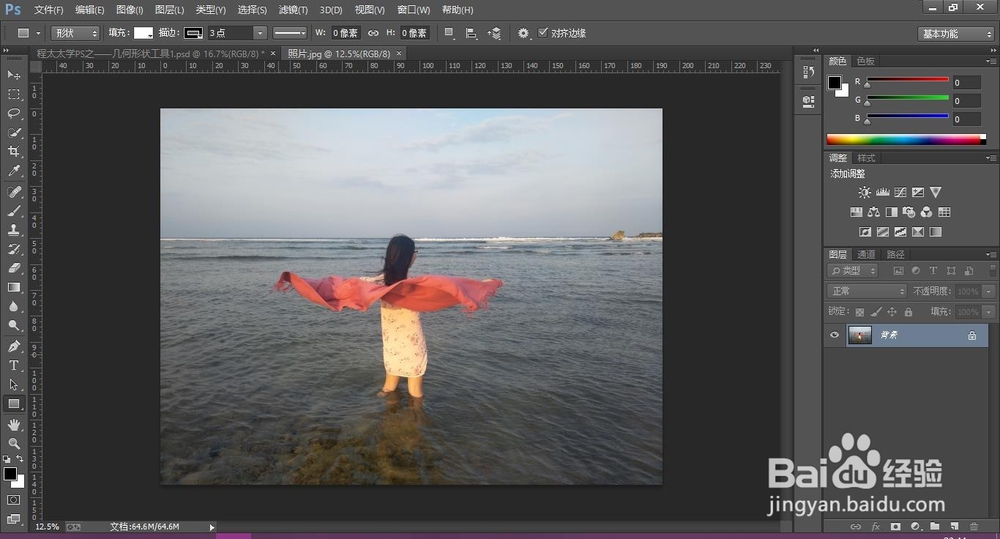This screenshot has height=539, width=1000.
Task: Toggle lock image pixels
Action: coord(876,312)
